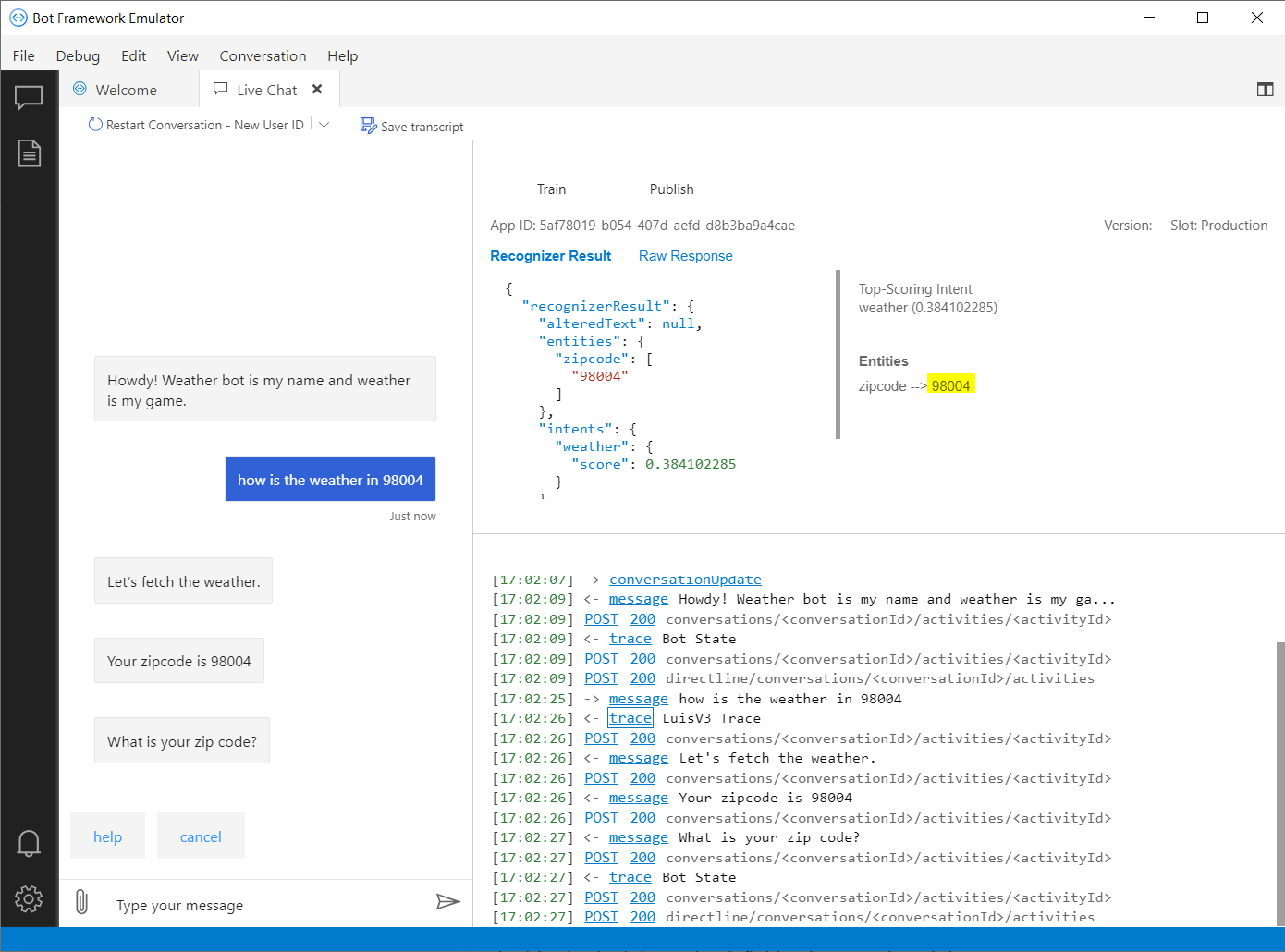Restart conversation using the circular refresh icon

tap(95, 124)
